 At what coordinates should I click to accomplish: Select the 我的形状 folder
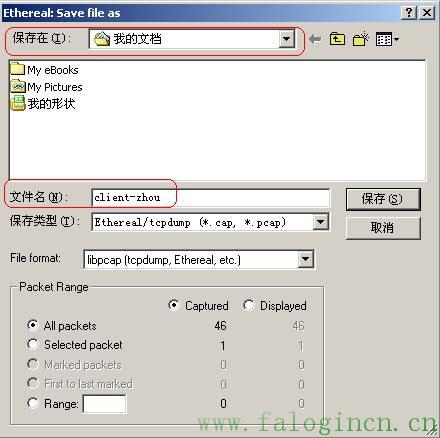click(43, 103)
